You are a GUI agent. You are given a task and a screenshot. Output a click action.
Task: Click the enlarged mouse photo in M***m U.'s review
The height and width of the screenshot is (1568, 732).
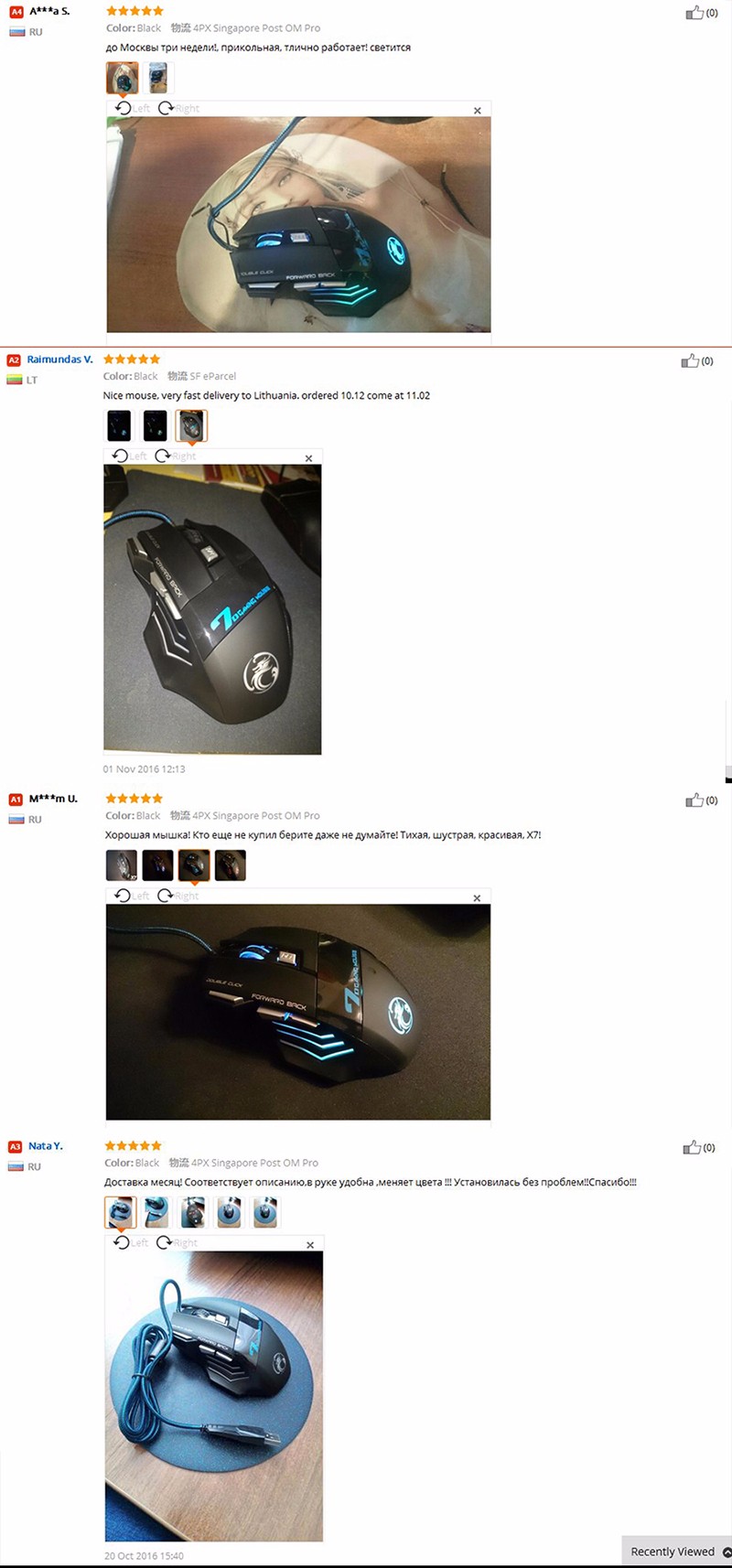point(298,1012)
